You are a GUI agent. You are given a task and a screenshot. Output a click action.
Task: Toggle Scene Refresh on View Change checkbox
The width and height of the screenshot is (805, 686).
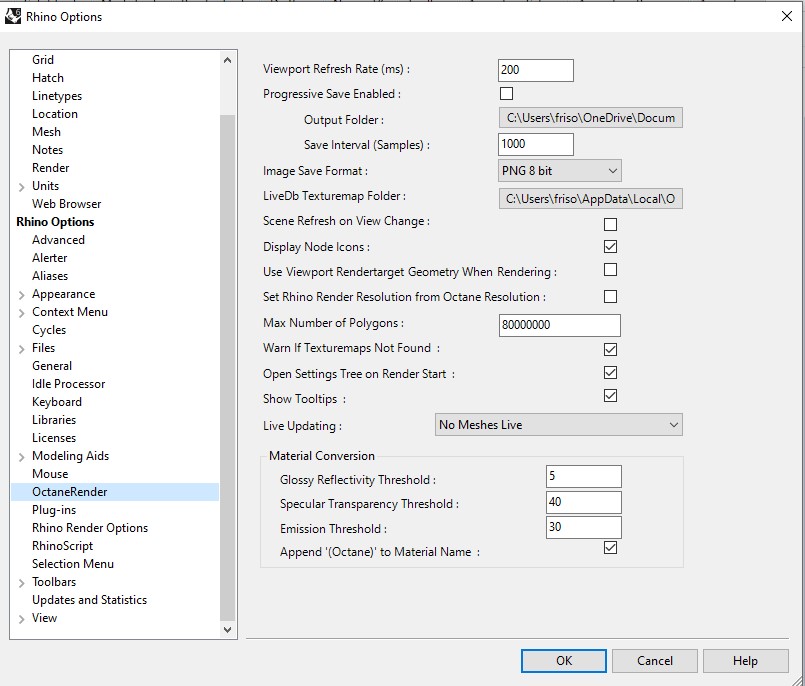pyautogui.click(x=610, y=224)
